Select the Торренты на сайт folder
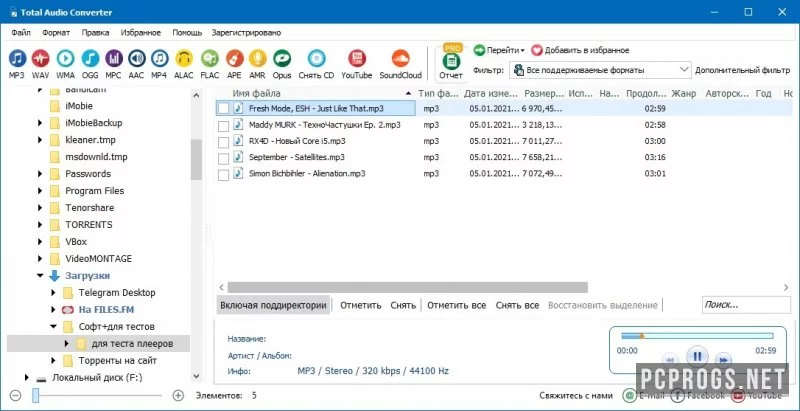This screenshot has width=800, height=411. click(117, 361)
